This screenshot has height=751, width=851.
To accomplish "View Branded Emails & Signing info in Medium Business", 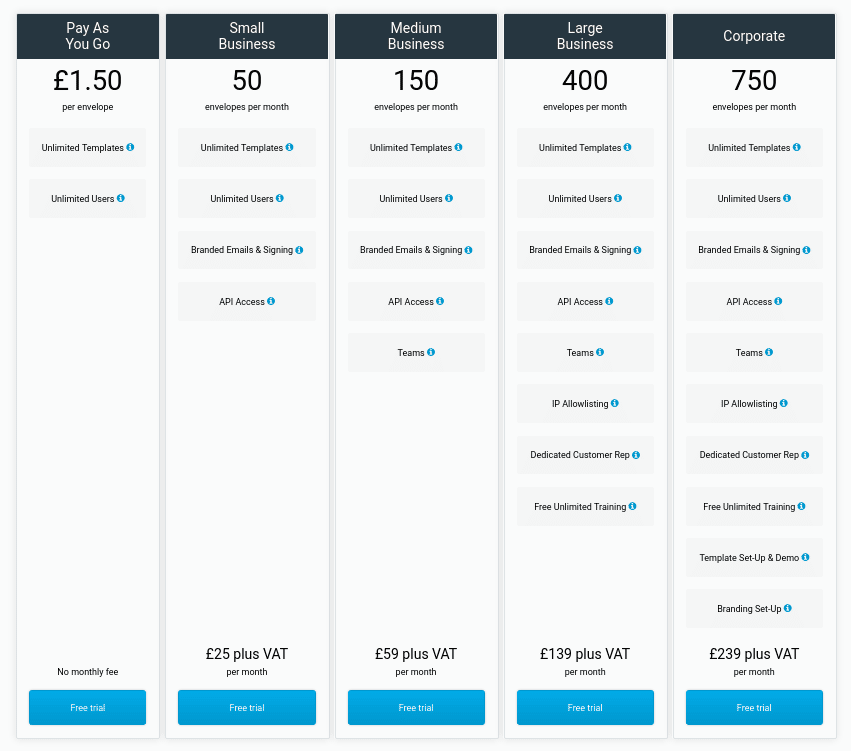I will pos(468,250).
